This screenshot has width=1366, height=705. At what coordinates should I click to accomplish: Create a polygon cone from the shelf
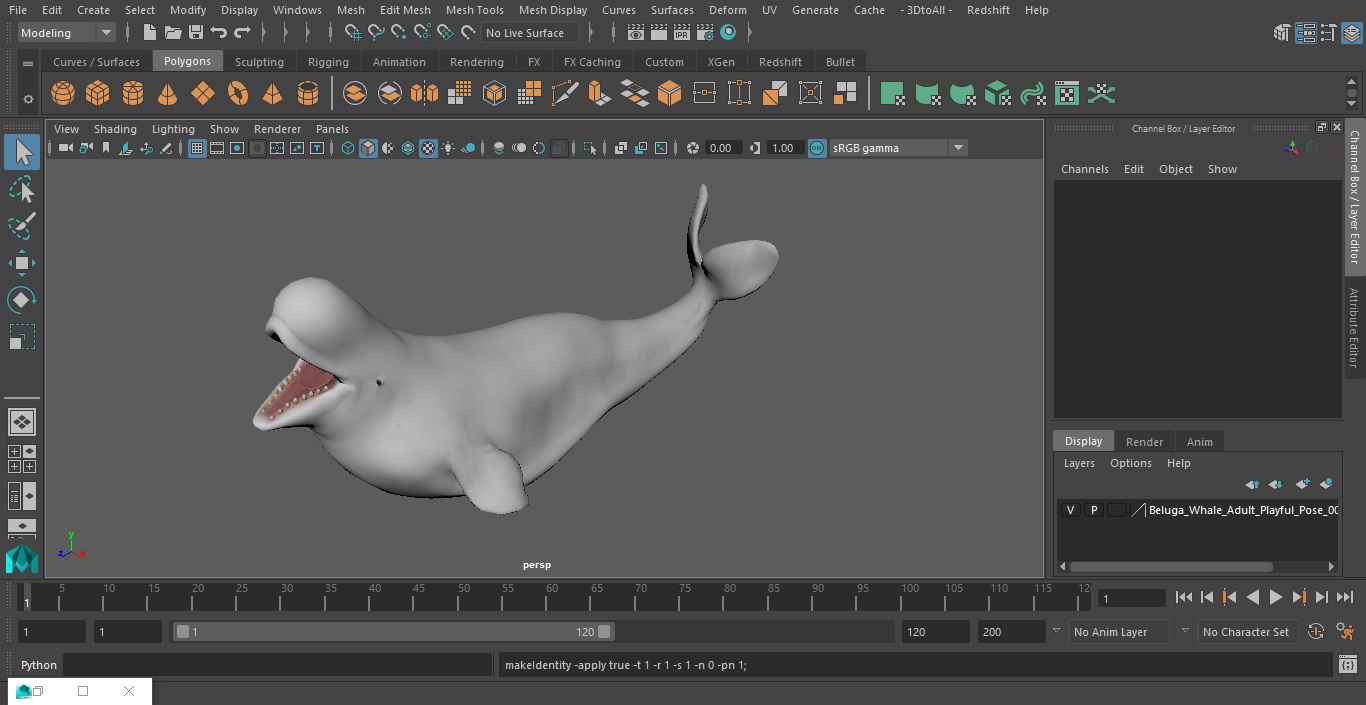[168, 94]
